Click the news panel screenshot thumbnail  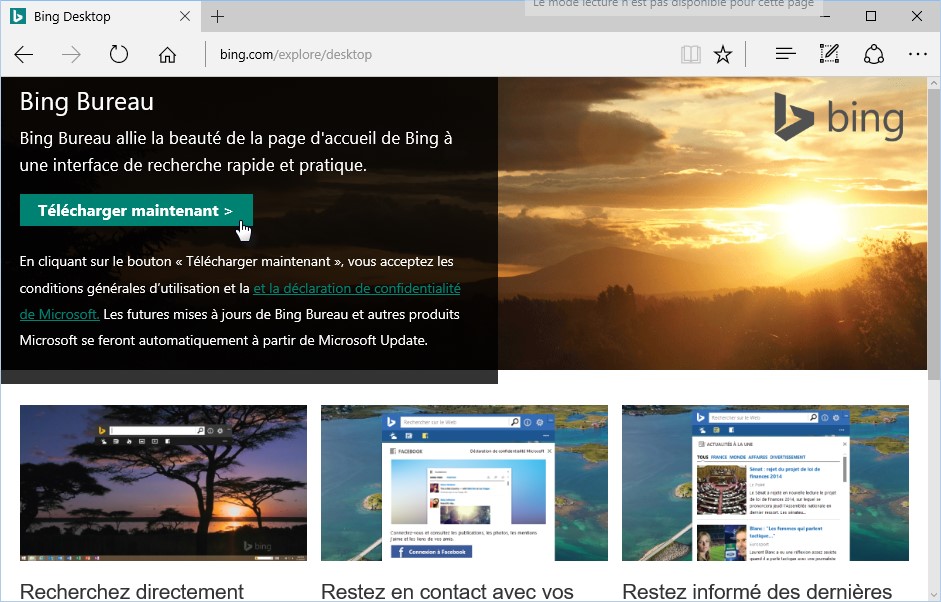(x=765, y=482)
